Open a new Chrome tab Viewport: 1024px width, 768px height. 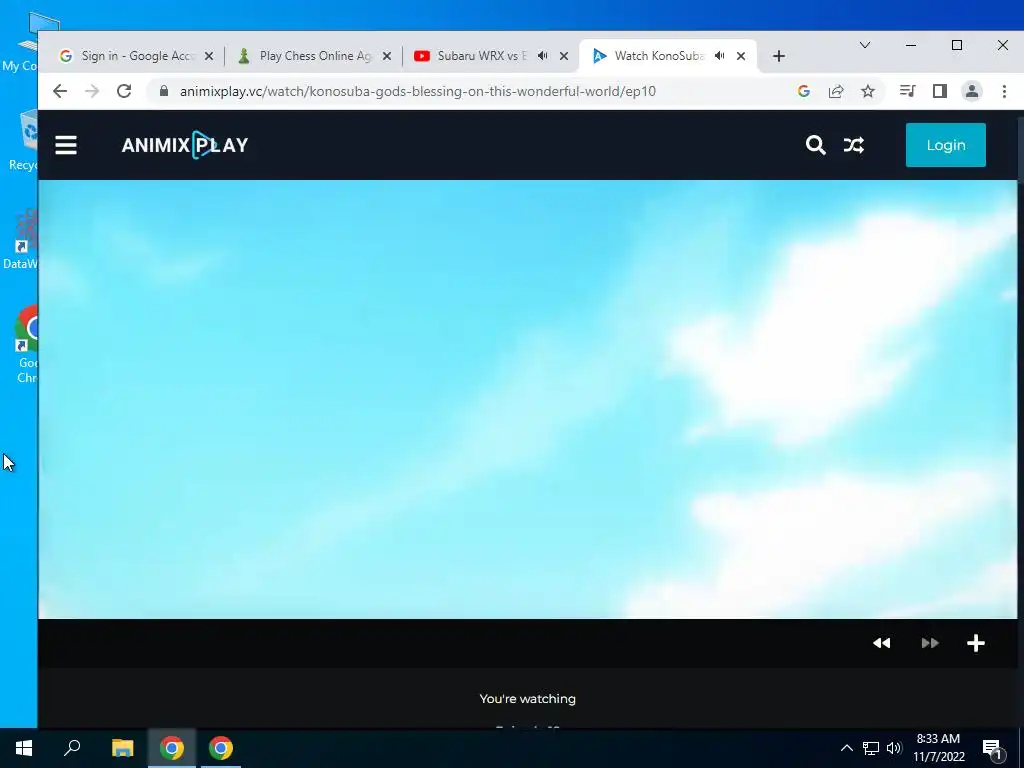point(778,56)
